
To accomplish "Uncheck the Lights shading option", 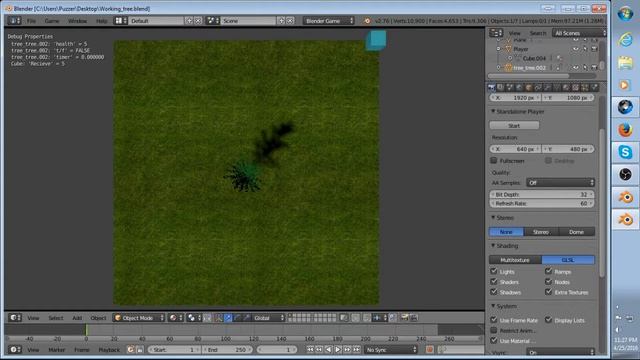I will point(494,271).
